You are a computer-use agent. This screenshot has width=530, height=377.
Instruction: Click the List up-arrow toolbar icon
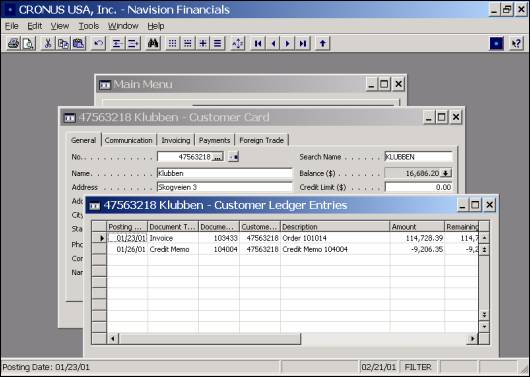click(323, 43)
